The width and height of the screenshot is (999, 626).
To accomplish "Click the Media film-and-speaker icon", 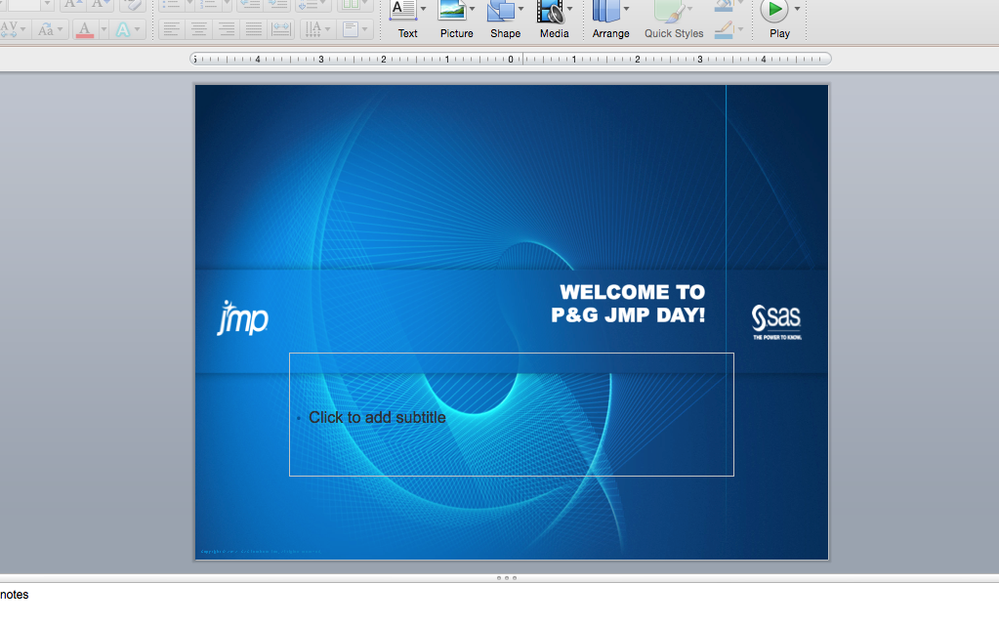I will coord(550,11).
